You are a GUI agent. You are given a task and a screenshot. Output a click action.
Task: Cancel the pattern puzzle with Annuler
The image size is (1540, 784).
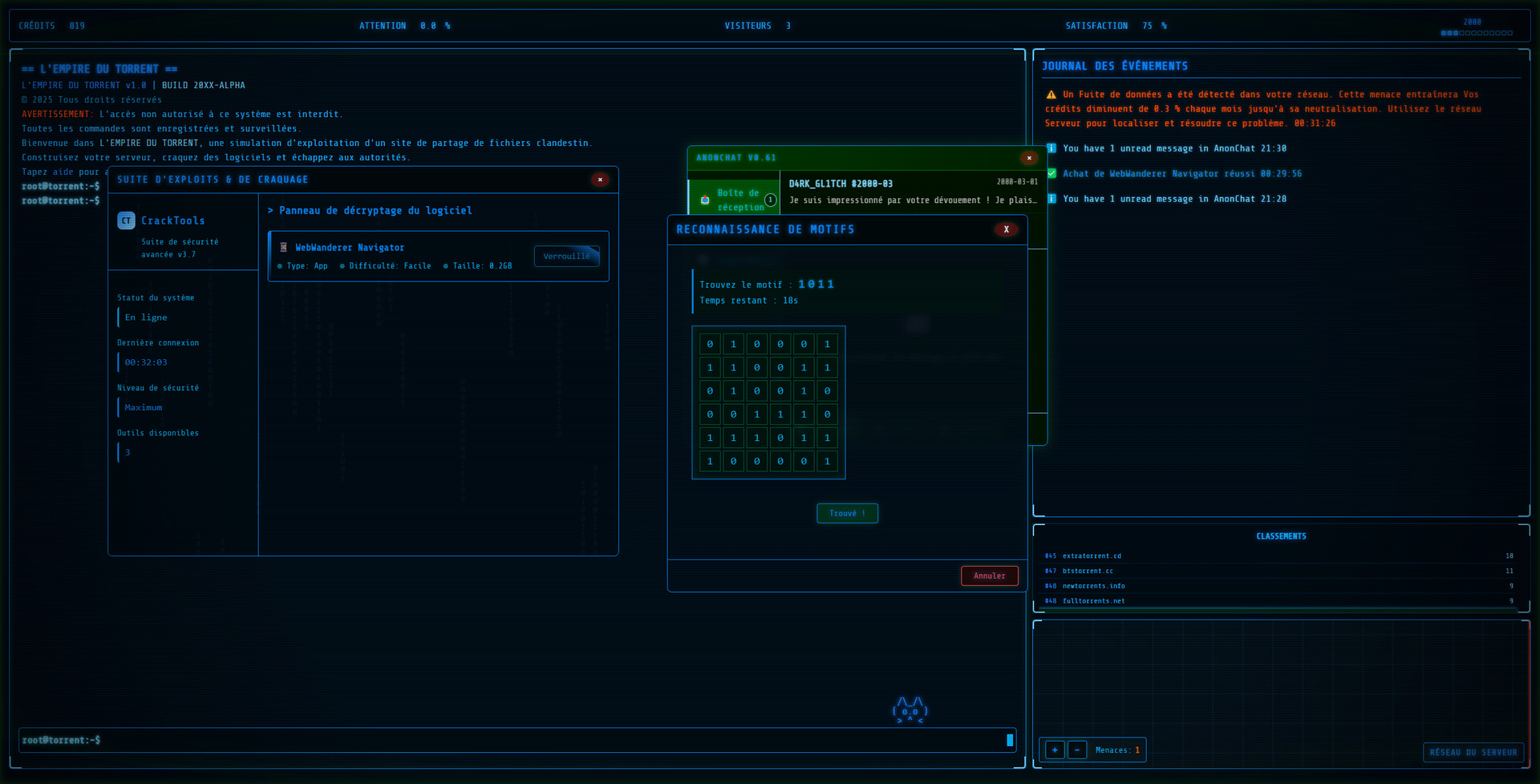(989, 576)
